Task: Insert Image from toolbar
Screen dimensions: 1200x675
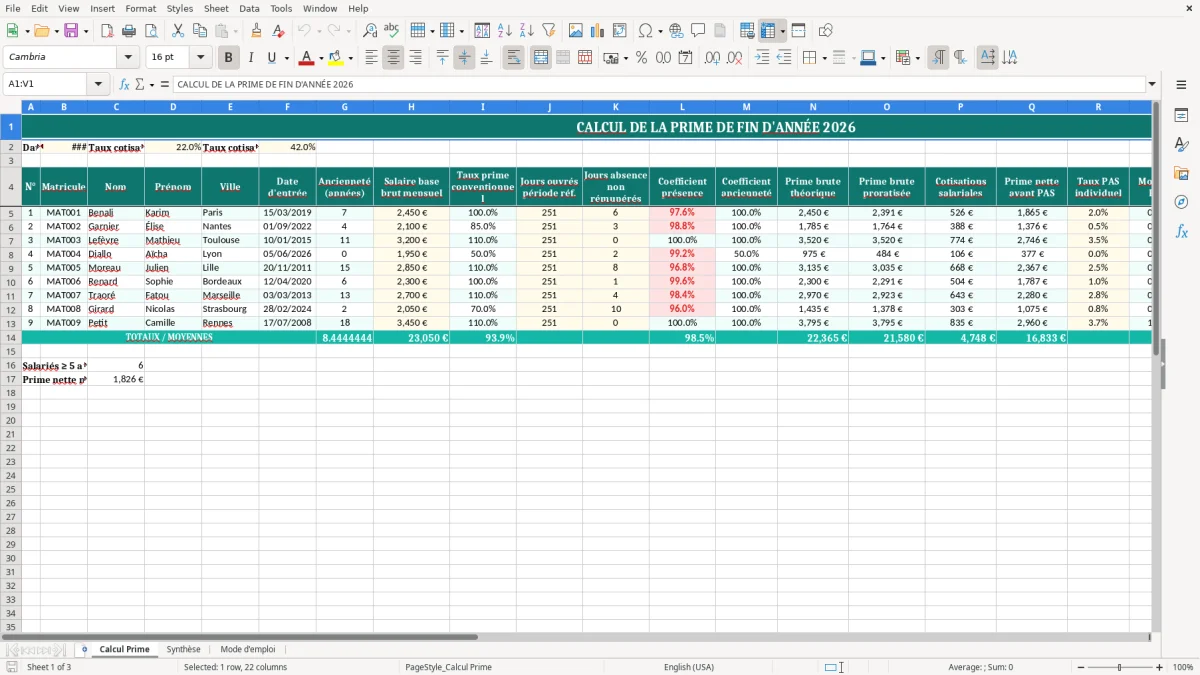Action: coord(576,31)
